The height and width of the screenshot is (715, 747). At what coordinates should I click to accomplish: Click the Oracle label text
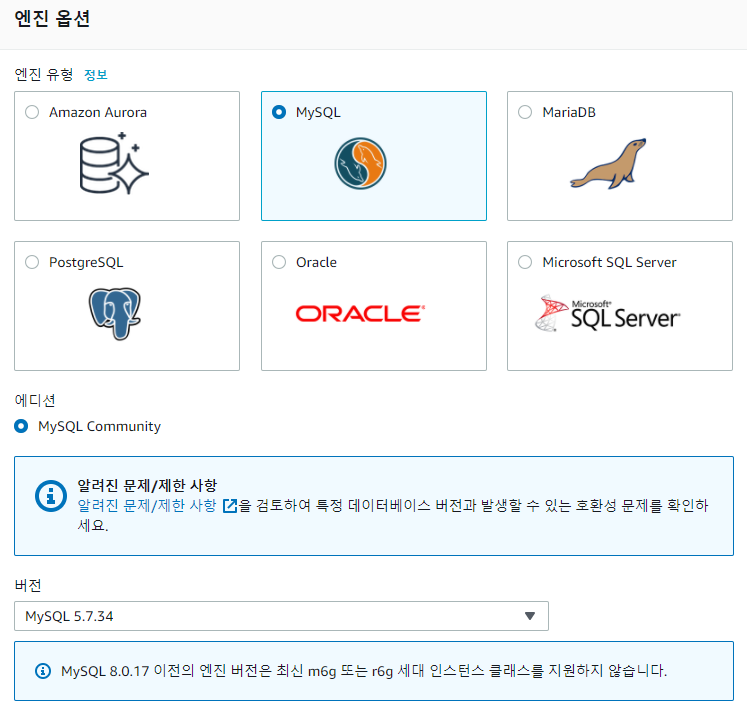(x=316, y=262)
